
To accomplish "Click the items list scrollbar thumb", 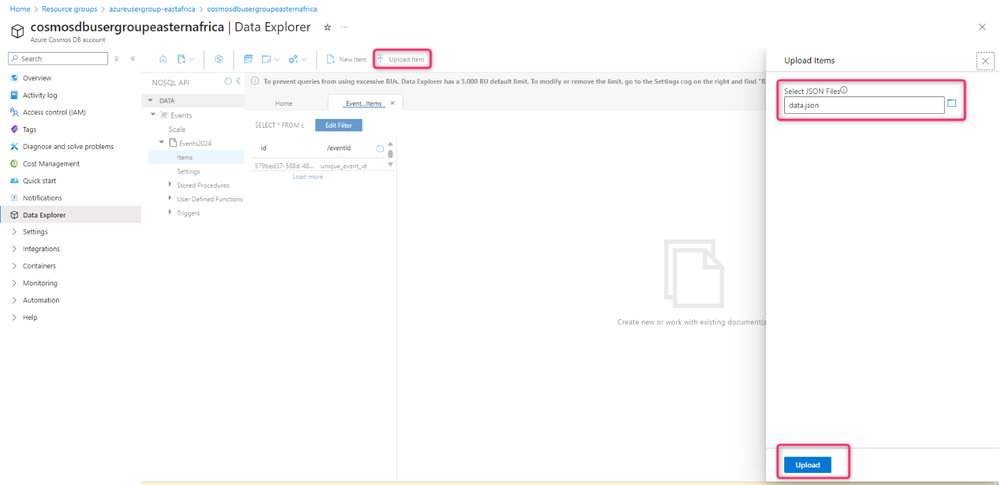I will click(x=391, y=154).
